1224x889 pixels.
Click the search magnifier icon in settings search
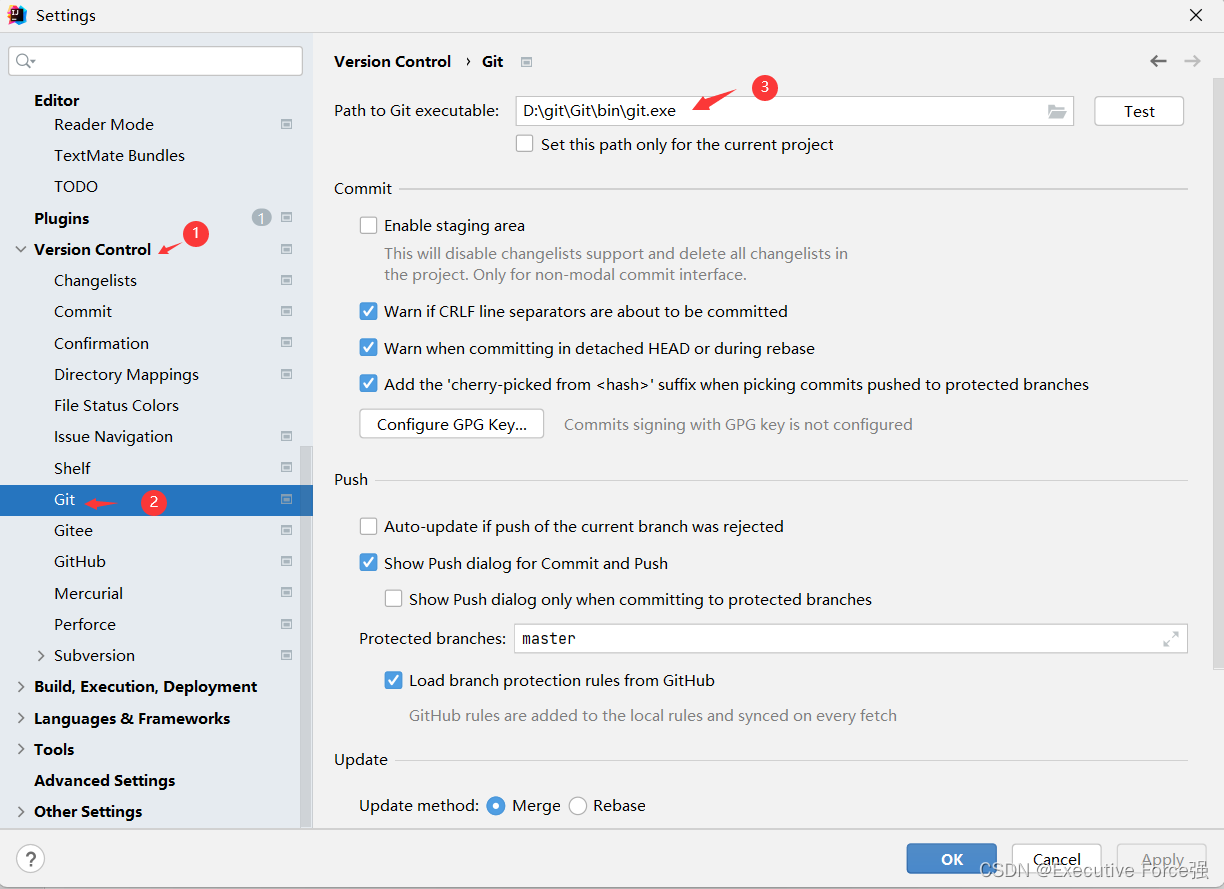click(25, 61)
